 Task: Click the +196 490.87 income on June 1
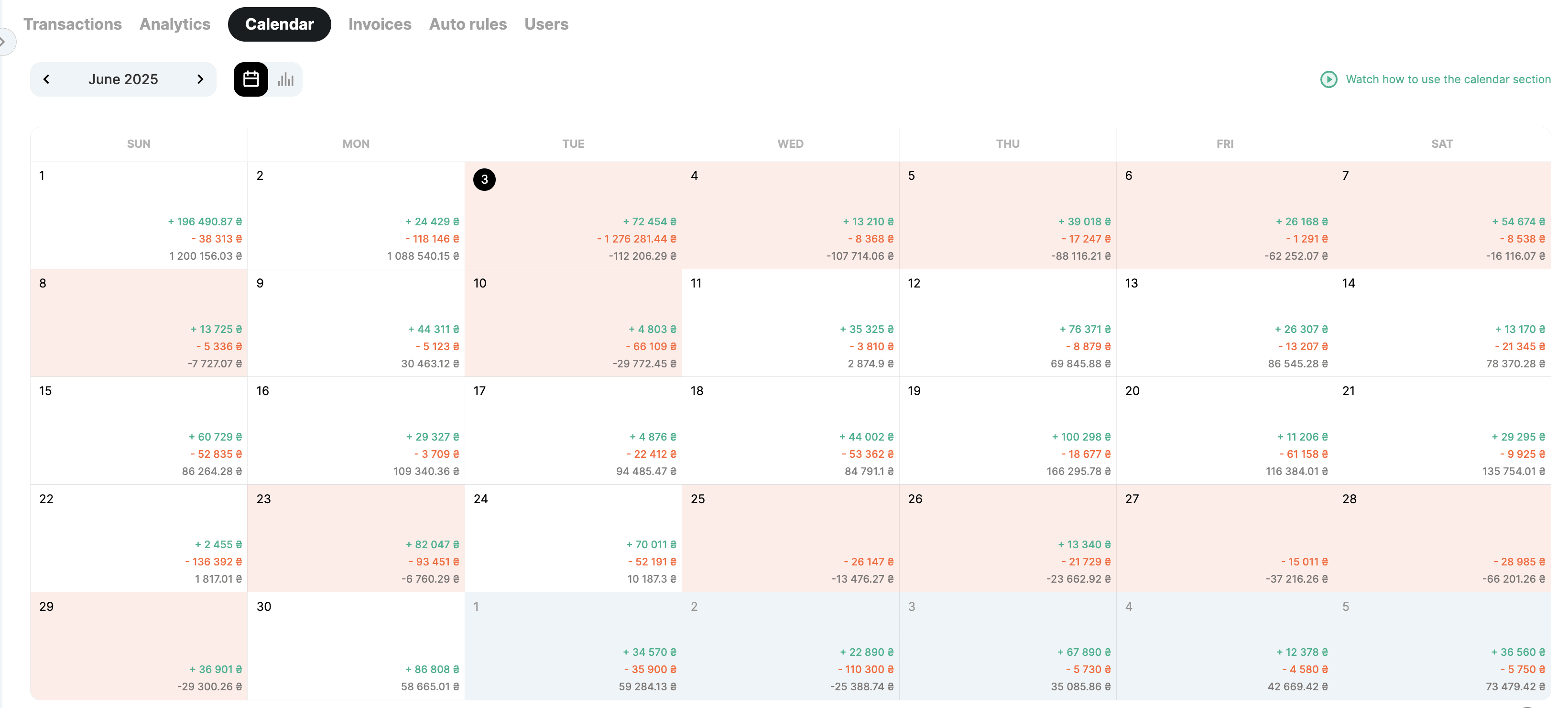[205, 222]
